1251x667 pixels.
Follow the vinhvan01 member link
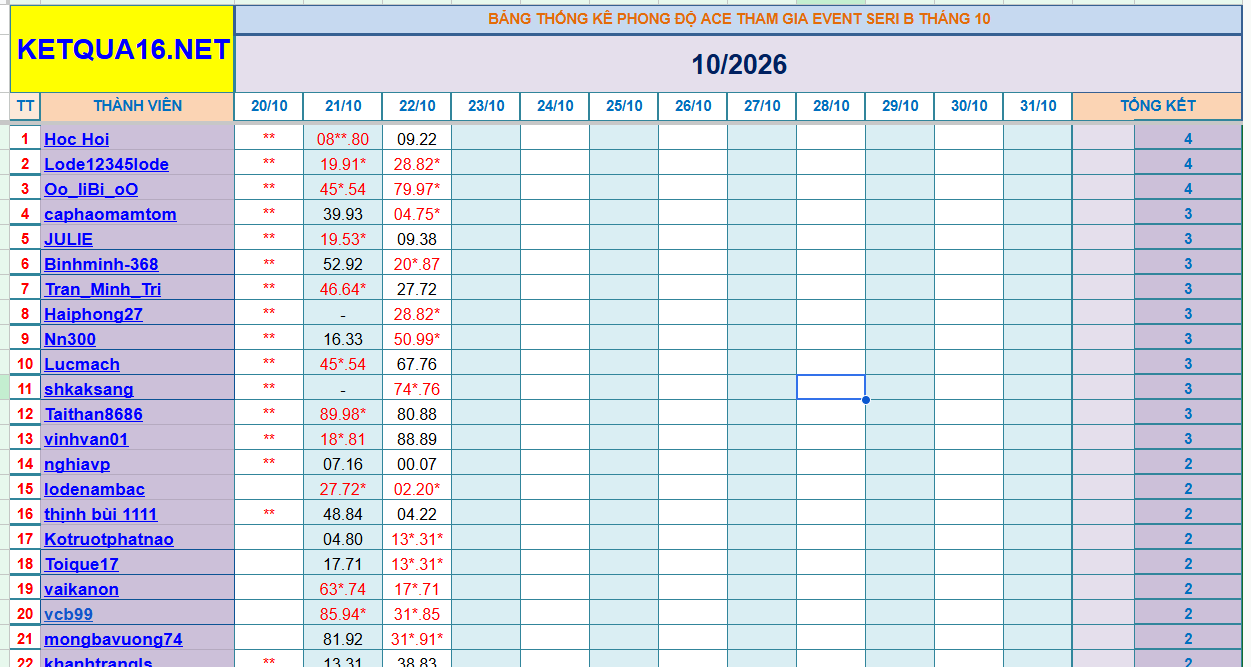click(x=86, y=439)
